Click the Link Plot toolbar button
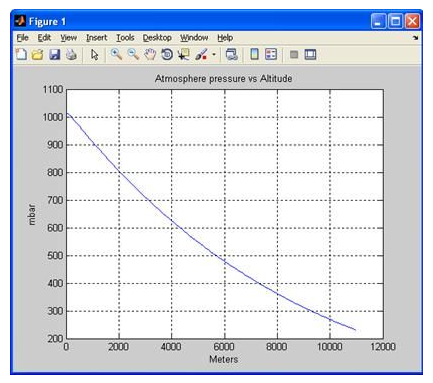 pyautogui.click(x=232, y=54)
